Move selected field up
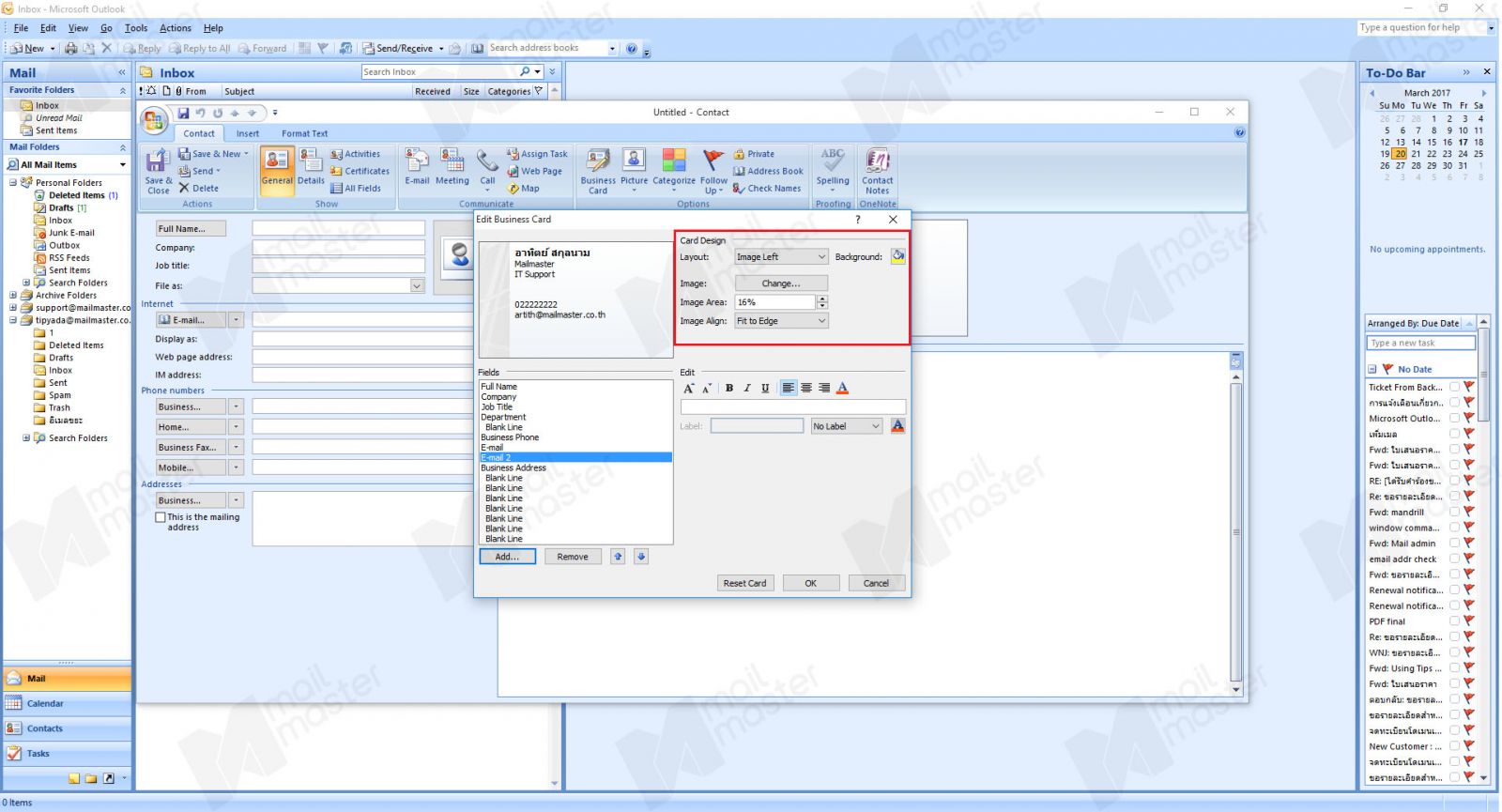 tap(618, 557)
